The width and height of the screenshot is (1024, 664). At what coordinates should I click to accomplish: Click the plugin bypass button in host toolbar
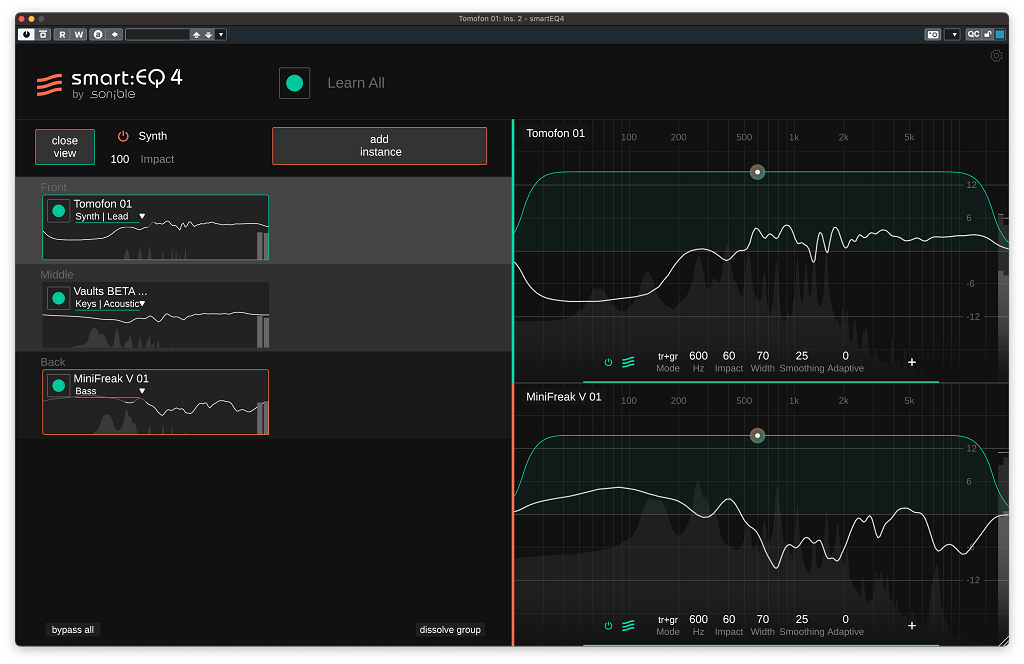pyautogui.click(x=43, y=35)
